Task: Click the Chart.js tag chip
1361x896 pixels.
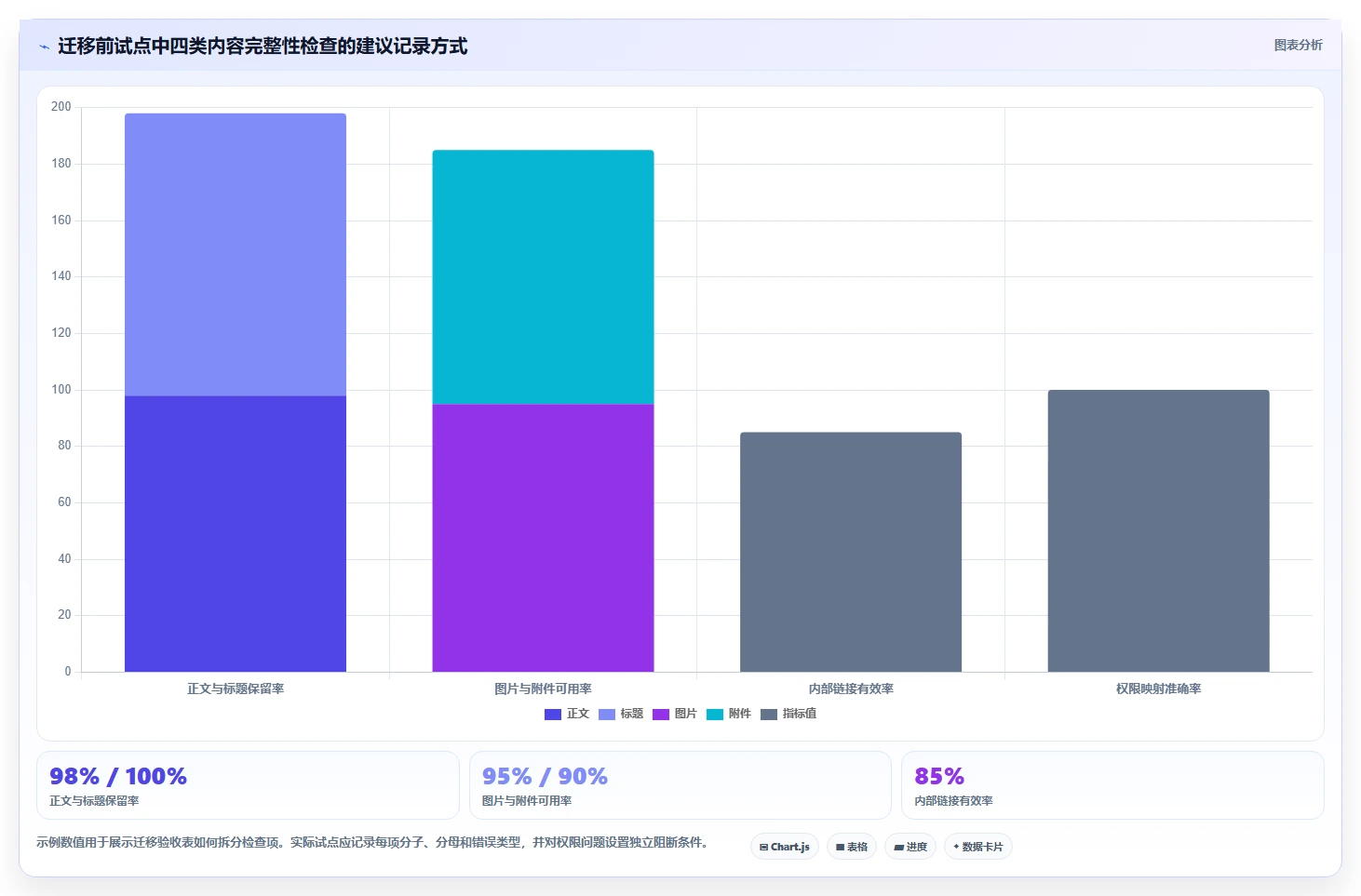Action: tap(785, 847)
